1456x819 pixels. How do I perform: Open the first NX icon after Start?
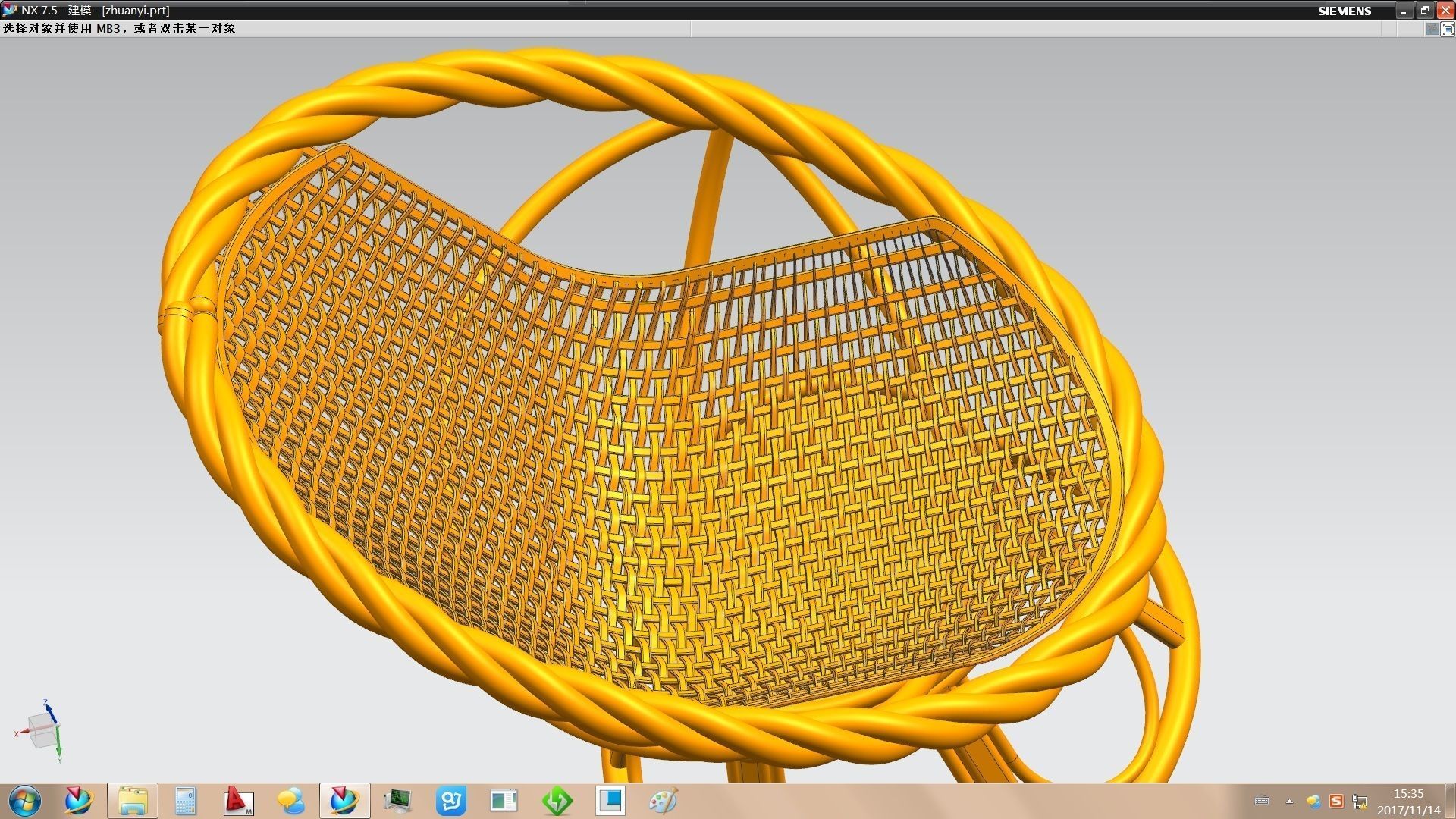pos(78,801)
